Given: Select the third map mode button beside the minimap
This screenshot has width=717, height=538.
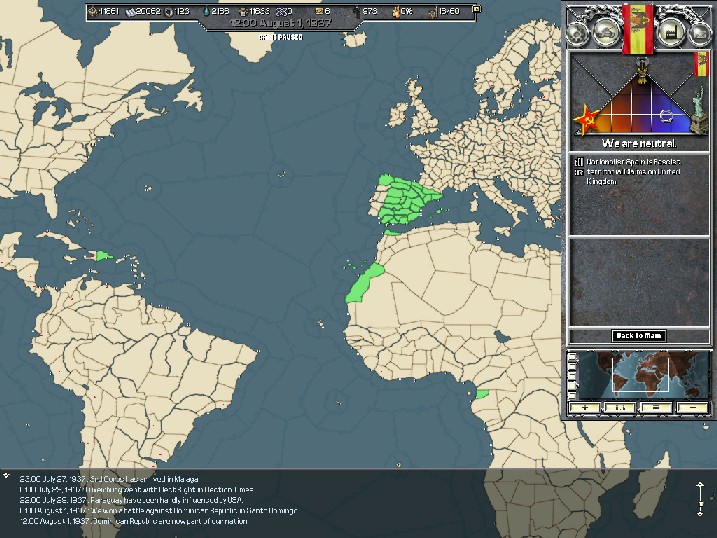Looking at the screenshot, I should pyautogui.click(x=572, y=377).
